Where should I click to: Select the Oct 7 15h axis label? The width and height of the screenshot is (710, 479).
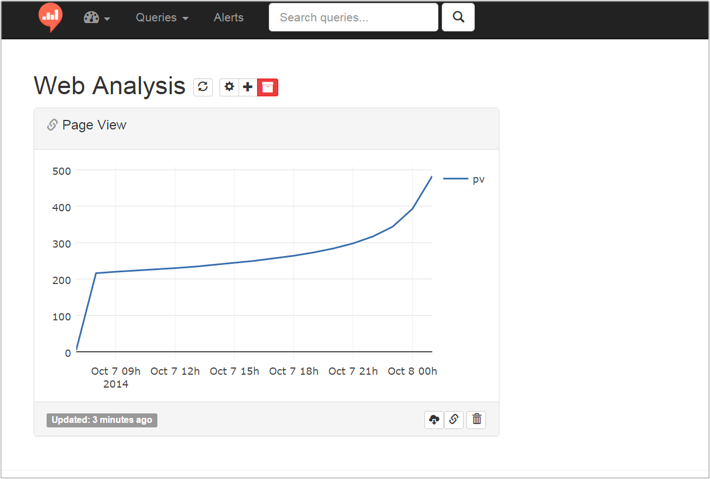pos(235,372)
